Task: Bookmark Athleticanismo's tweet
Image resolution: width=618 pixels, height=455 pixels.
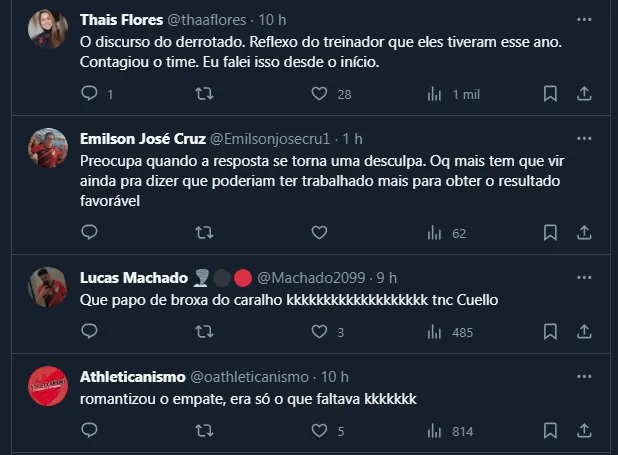Action: tap(550, 431)
